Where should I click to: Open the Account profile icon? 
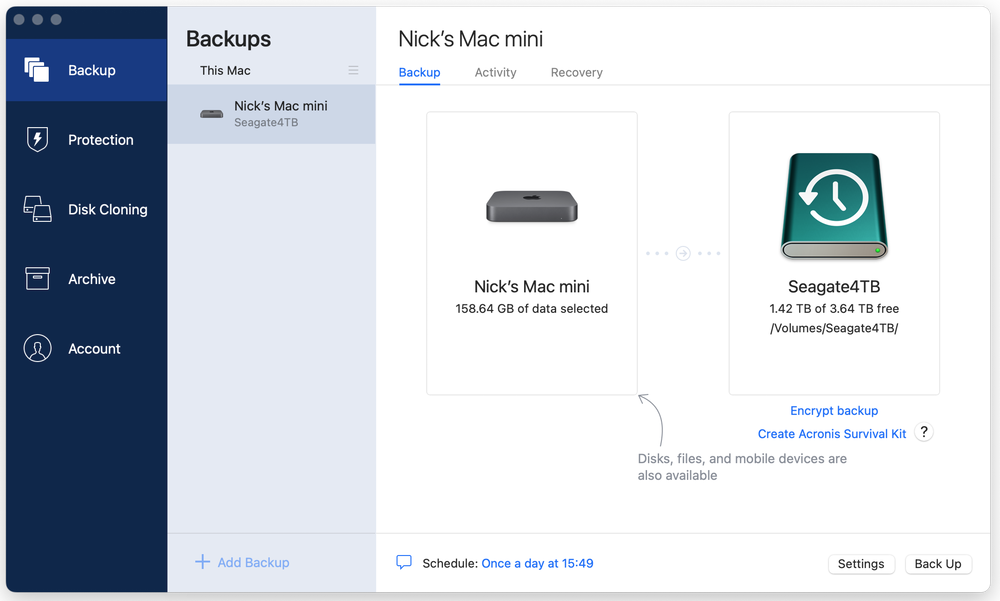[x=37, y=349]
